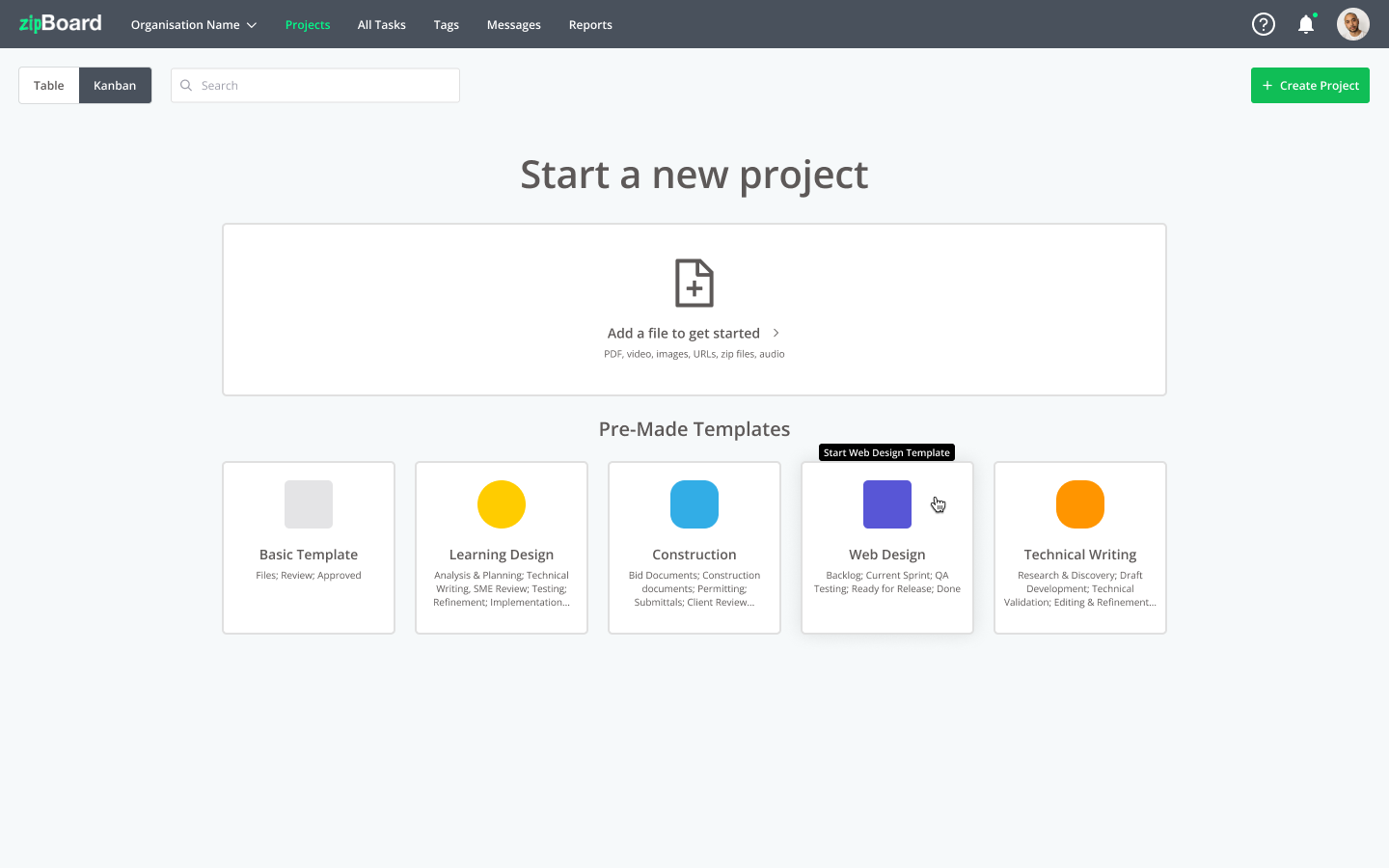Viewport: 1389px width, 868px height.
Task: Select the Web Design template title
Action: click(x=887, y=555)
